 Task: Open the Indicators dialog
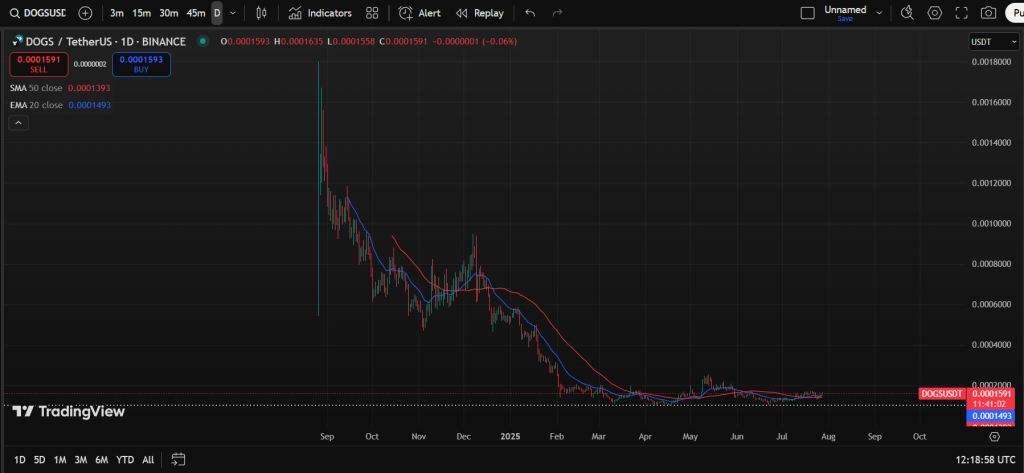click(x=320, y=13)
